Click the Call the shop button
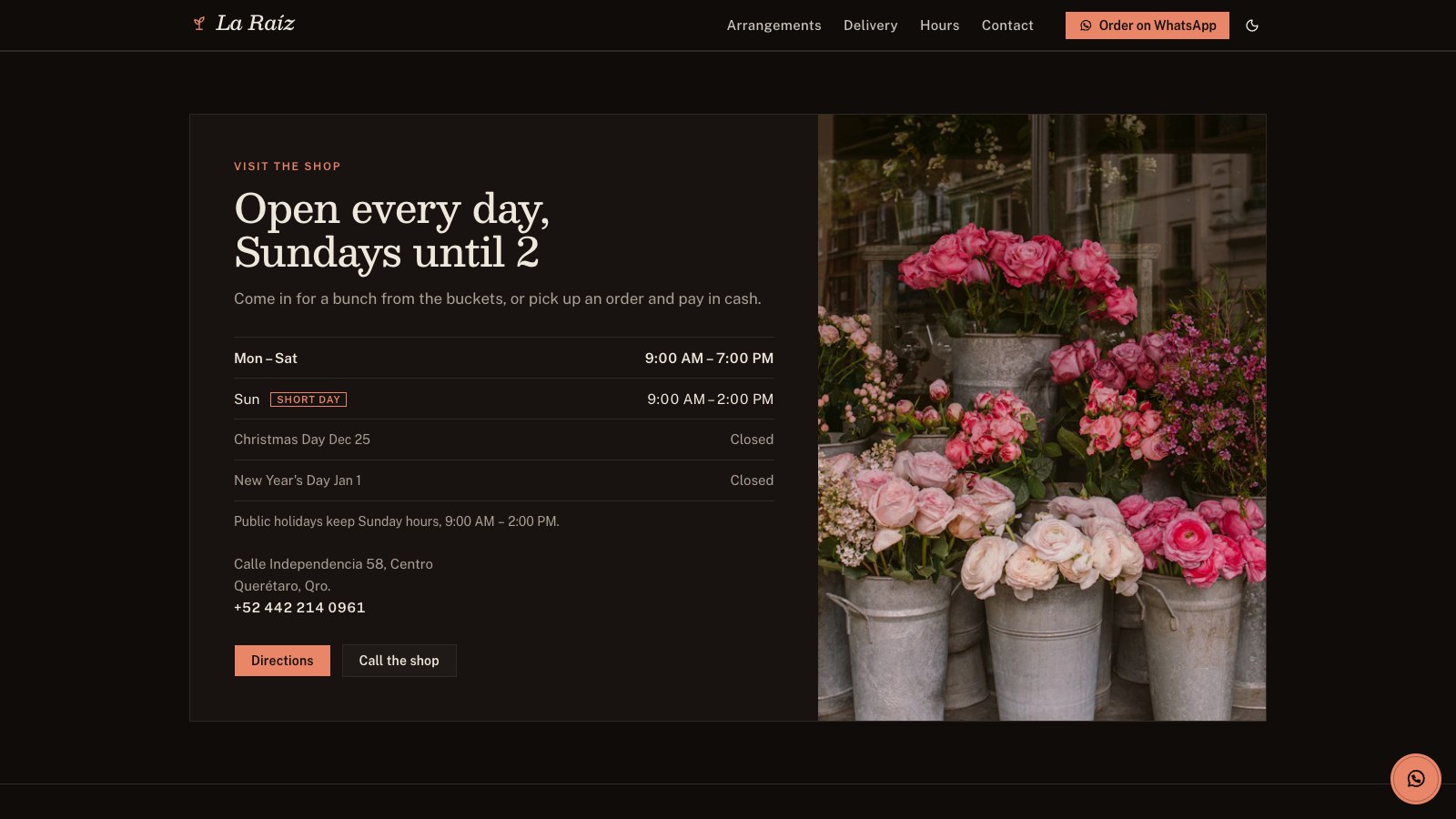The height and width of the screenshot is (819, 1456). pyautogui.click(x=399, y=661)
